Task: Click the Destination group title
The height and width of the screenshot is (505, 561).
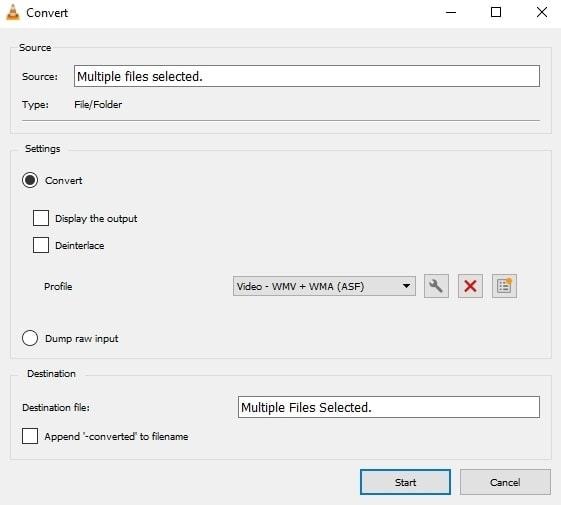Action: pos(51,374)
